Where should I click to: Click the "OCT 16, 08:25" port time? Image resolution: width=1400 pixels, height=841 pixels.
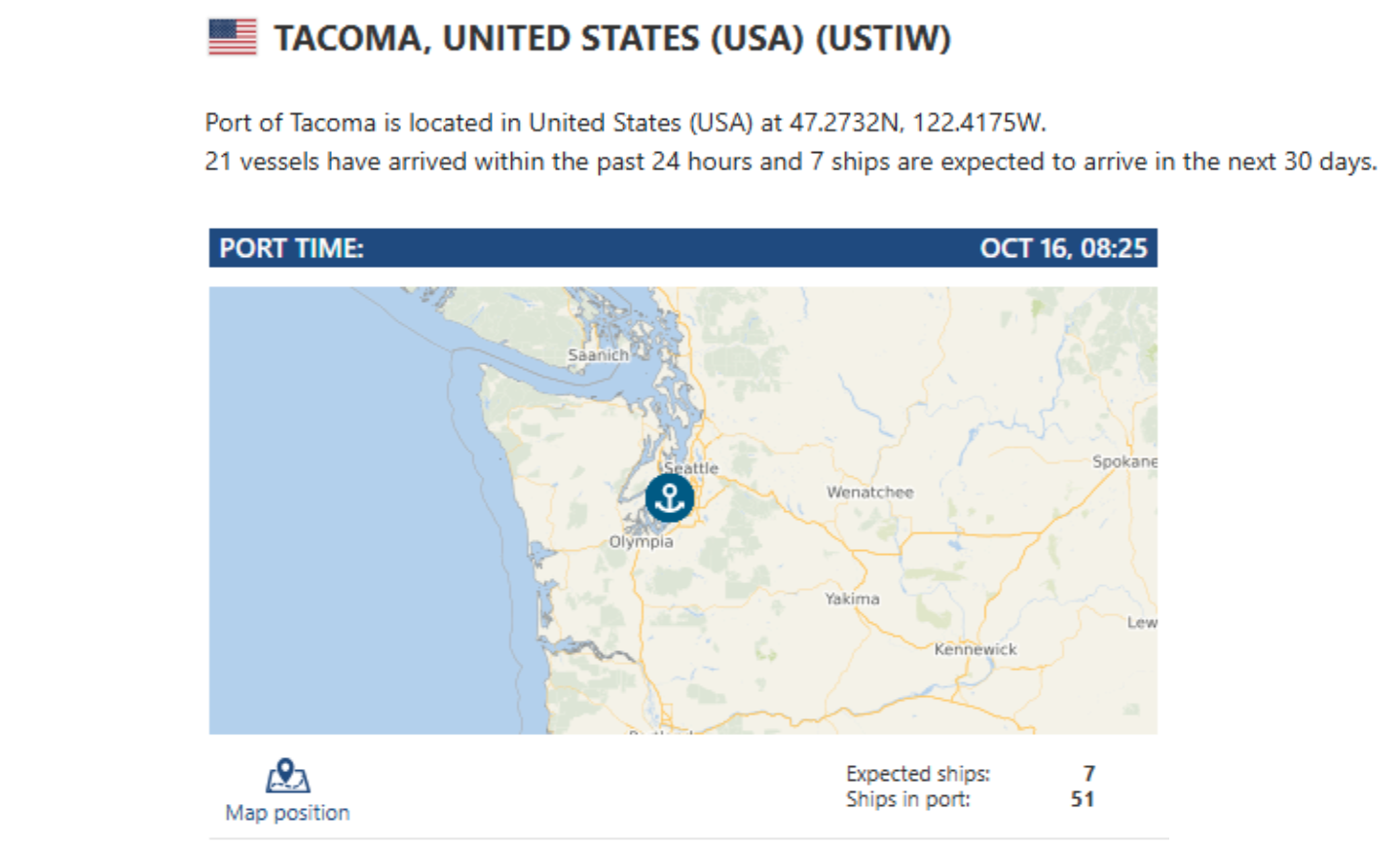(1063, 248)
